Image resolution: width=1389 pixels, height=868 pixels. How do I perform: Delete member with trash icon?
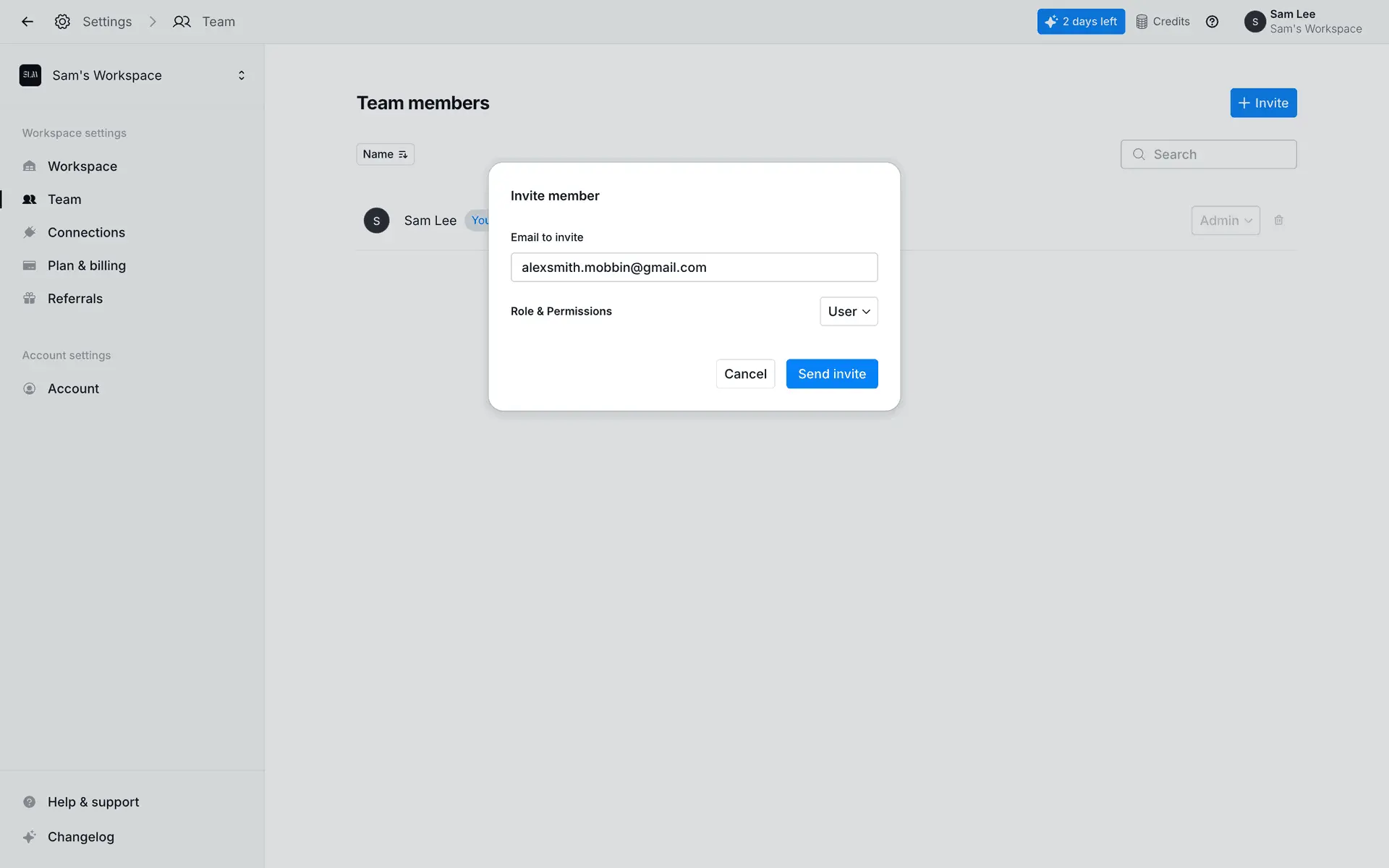tap(1278, 221)
